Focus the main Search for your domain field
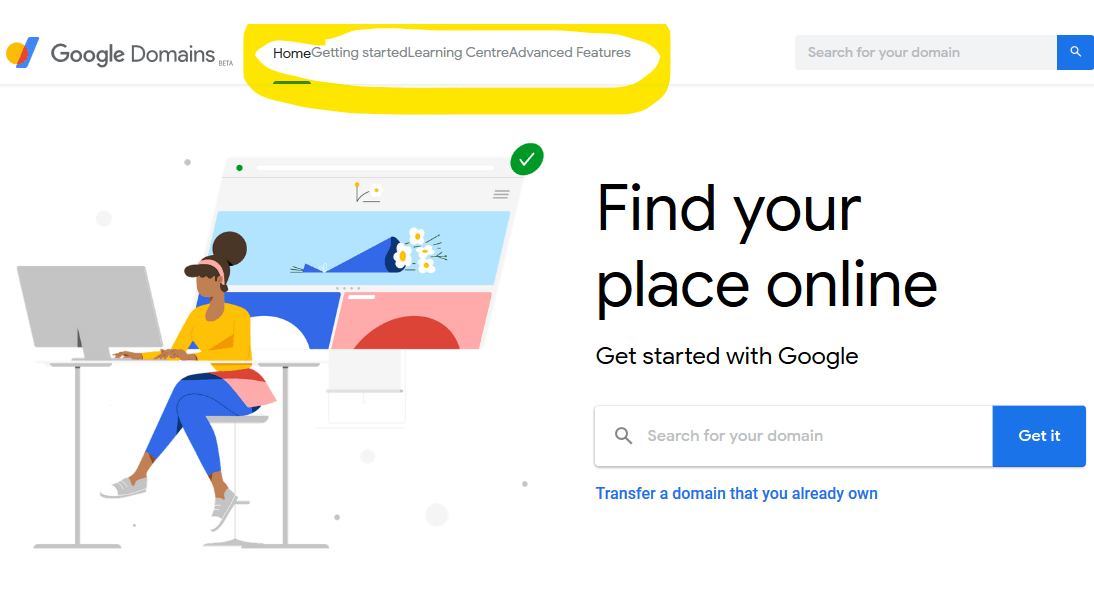This screenshot has width=1094, height=592. (794, 436)
